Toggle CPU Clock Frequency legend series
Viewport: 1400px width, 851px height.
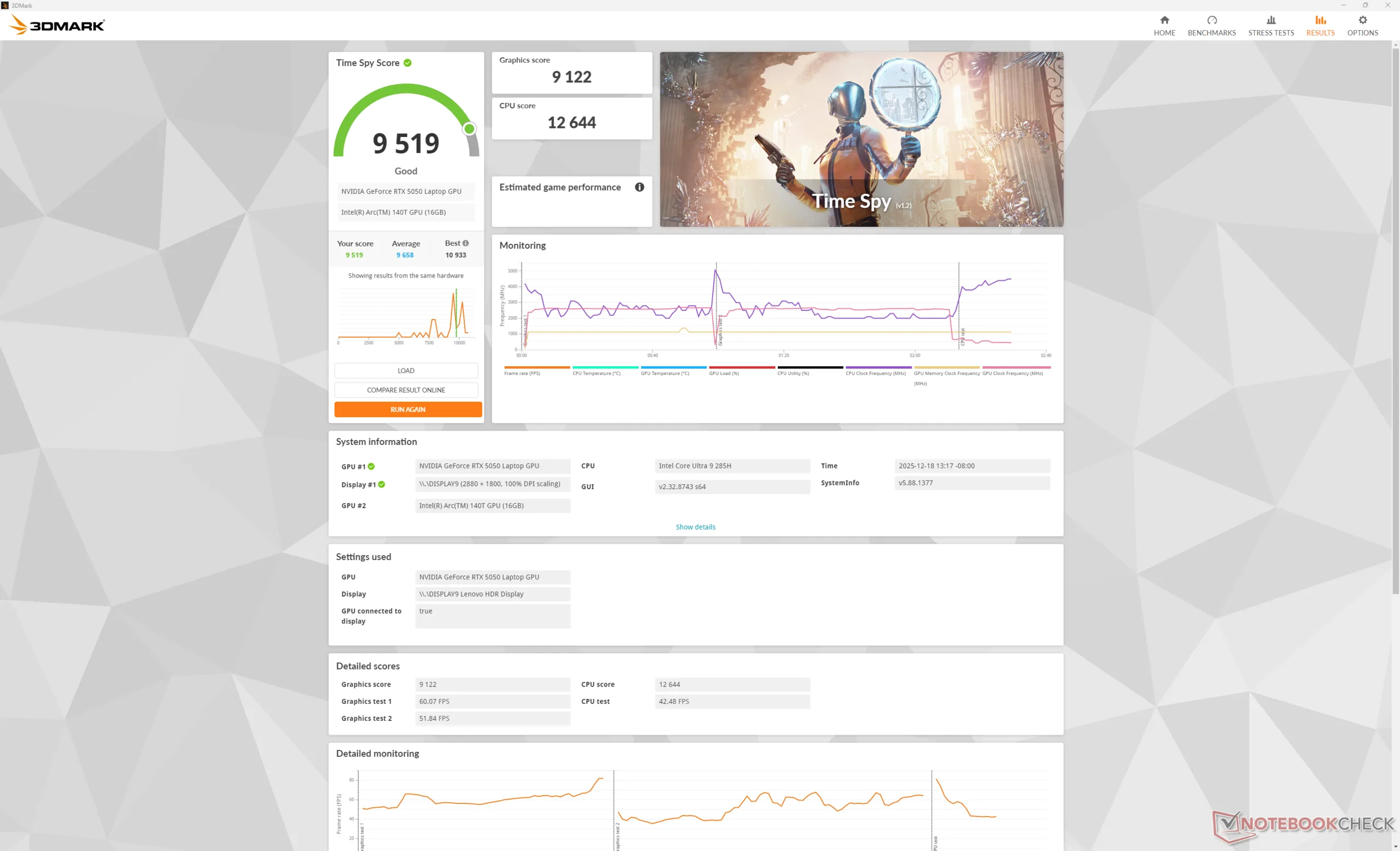point(875,373)
